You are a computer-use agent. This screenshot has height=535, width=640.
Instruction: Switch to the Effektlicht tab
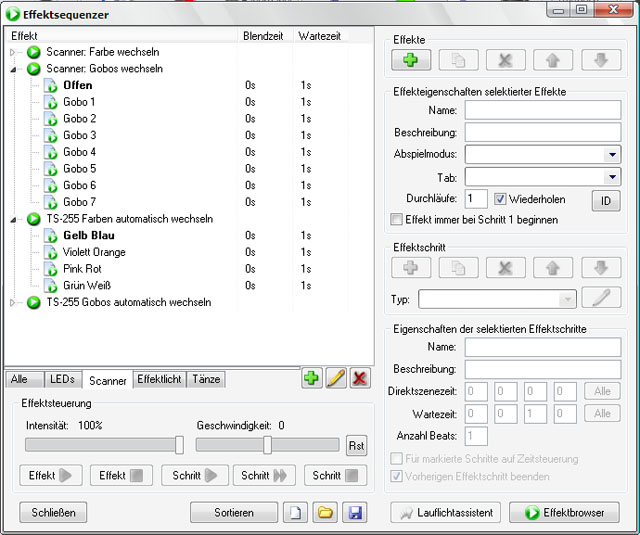159,380
